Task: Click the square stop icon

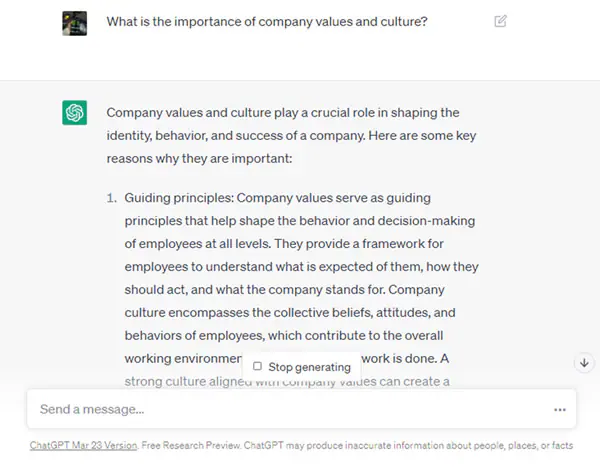Action: (258, 367)
